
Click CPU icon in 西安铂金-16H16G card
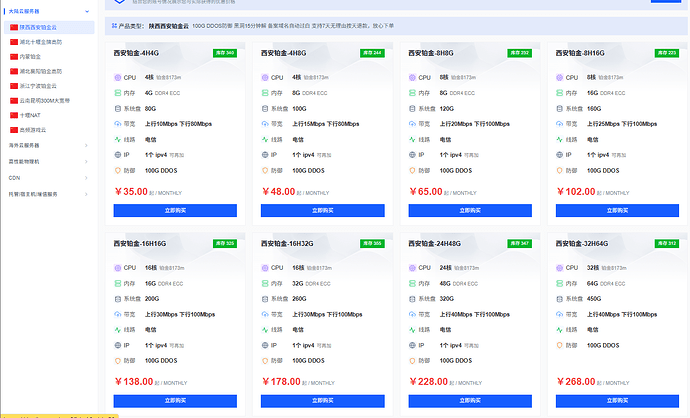click(x=117, y=268)
